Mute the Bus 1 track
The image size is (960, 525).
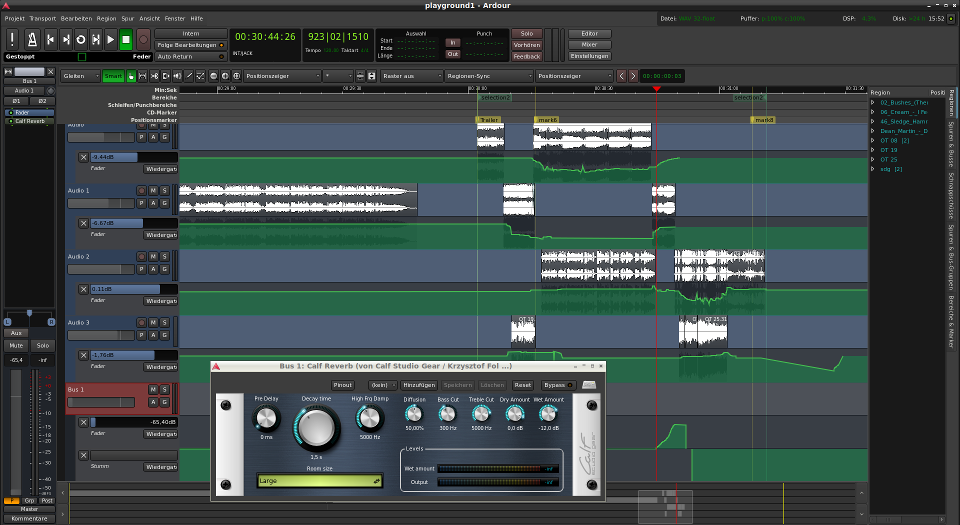153,389
